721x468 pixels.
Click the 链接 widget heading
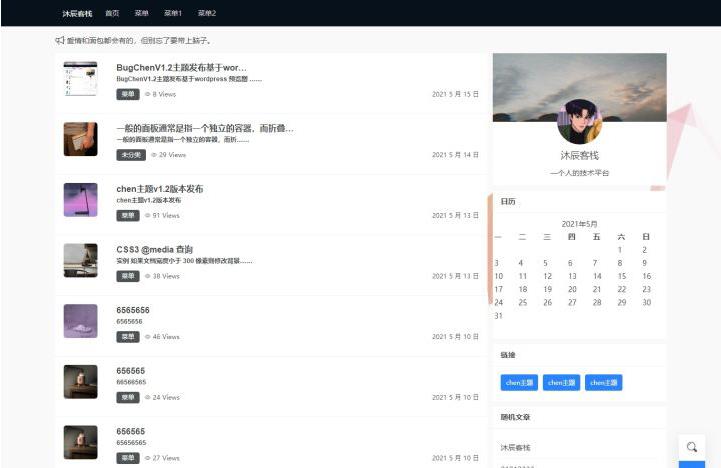click(508, 355)
